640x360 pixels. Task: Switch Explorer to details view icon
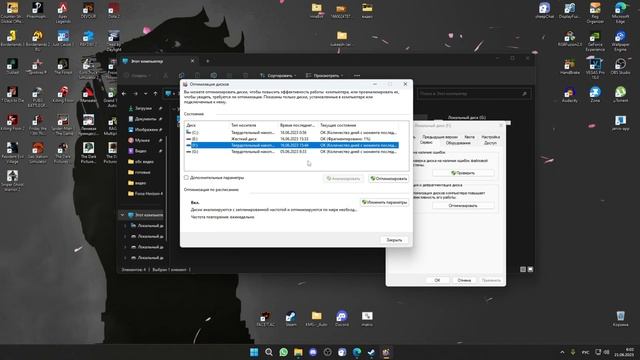523,269
